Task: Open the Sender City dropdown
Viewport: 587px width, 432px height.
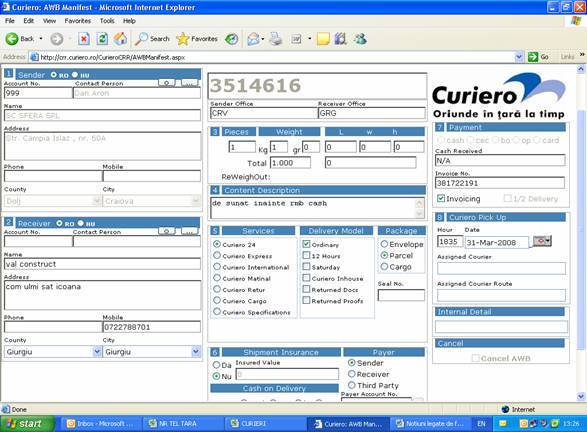Action: (195, 201)
